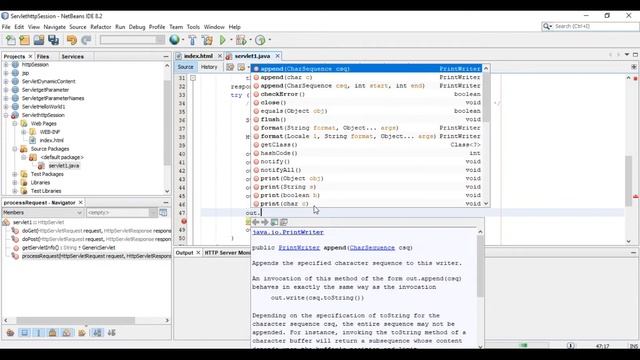
Task: Open the HTTP Server Monitor tab
Action: (227, 253)
